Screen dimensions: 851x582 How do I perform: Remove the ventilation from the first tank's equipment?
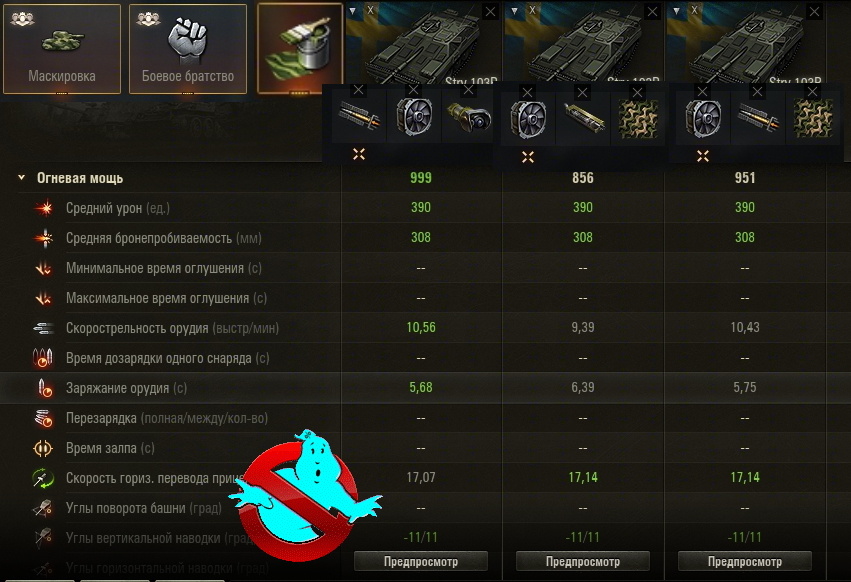pyautogui.click(x=414, y=90)
